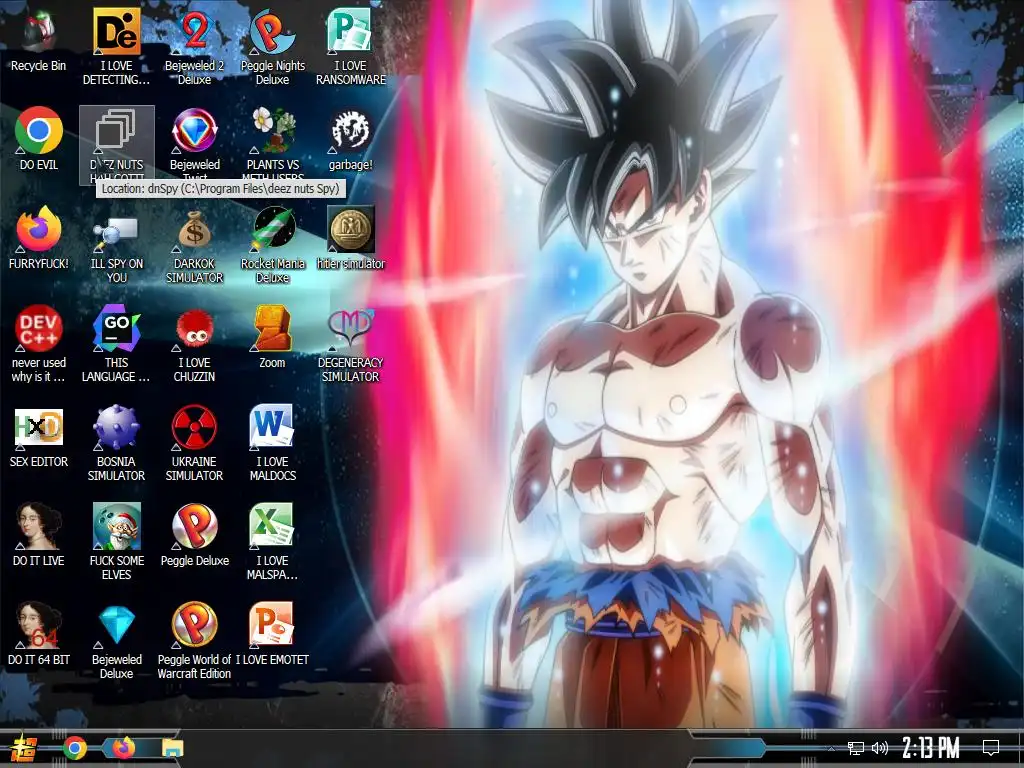Open the Bejeweled 2 Deluxe shortcut
Image resolution: width=1024 pixels, height=768 pixels.
point(194,46)
